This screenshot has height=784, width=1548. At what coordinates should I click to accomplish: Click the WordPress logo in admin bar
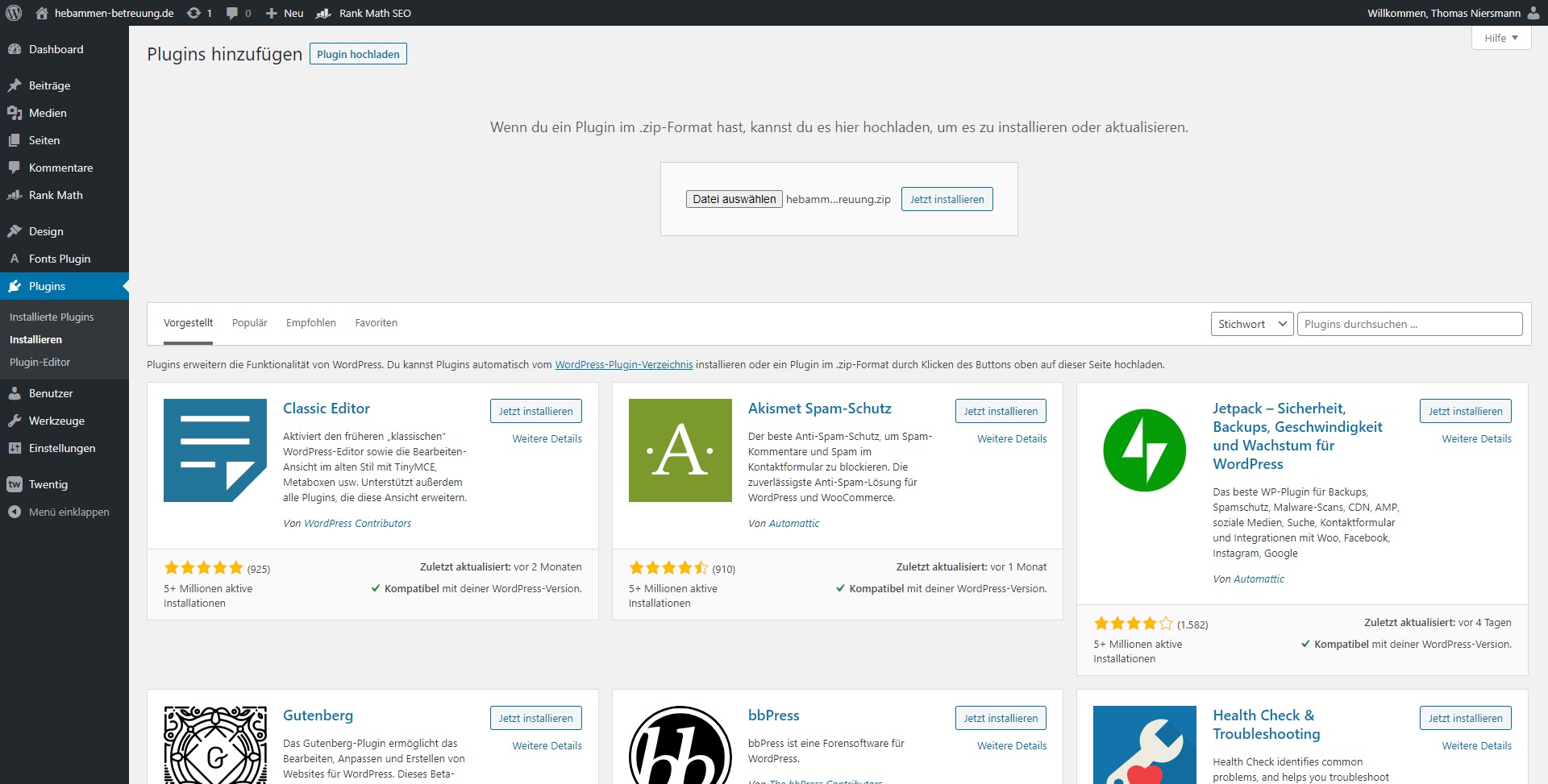14,13
